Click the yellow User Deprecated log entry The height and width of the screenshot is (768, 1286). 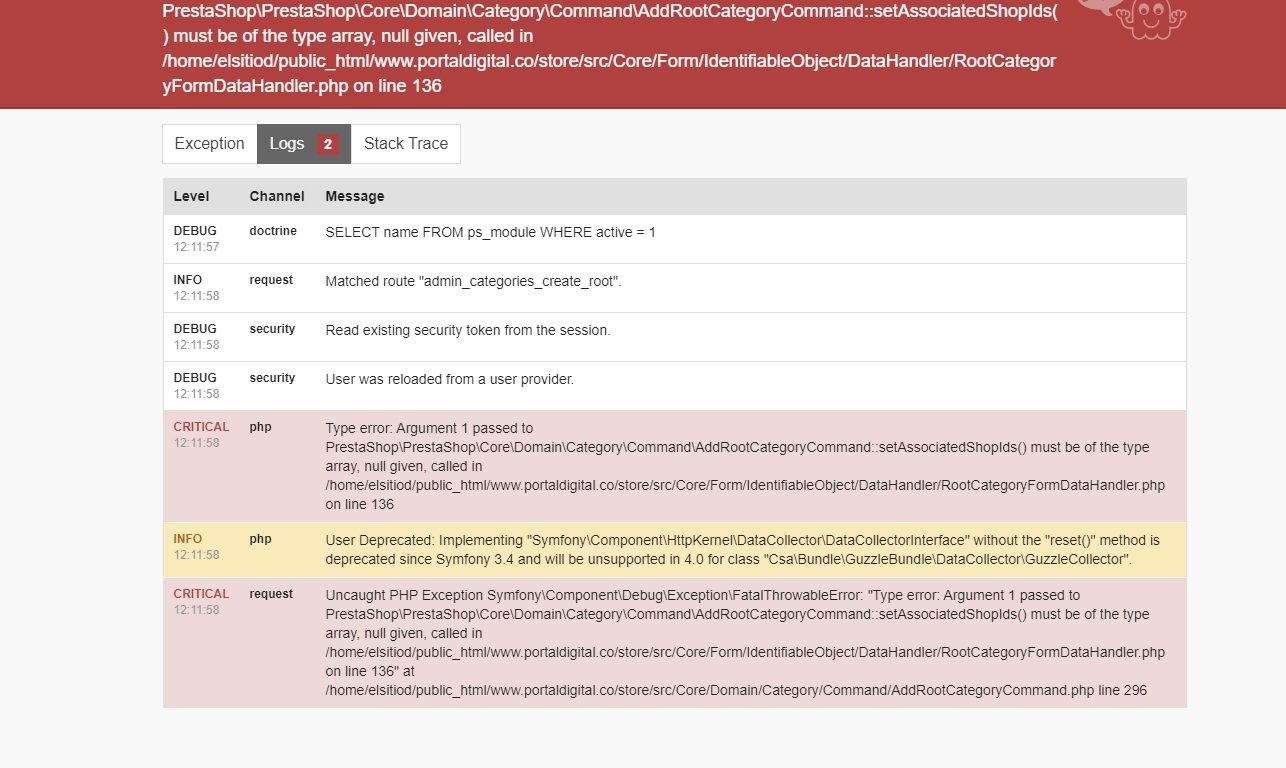[674, 550]
